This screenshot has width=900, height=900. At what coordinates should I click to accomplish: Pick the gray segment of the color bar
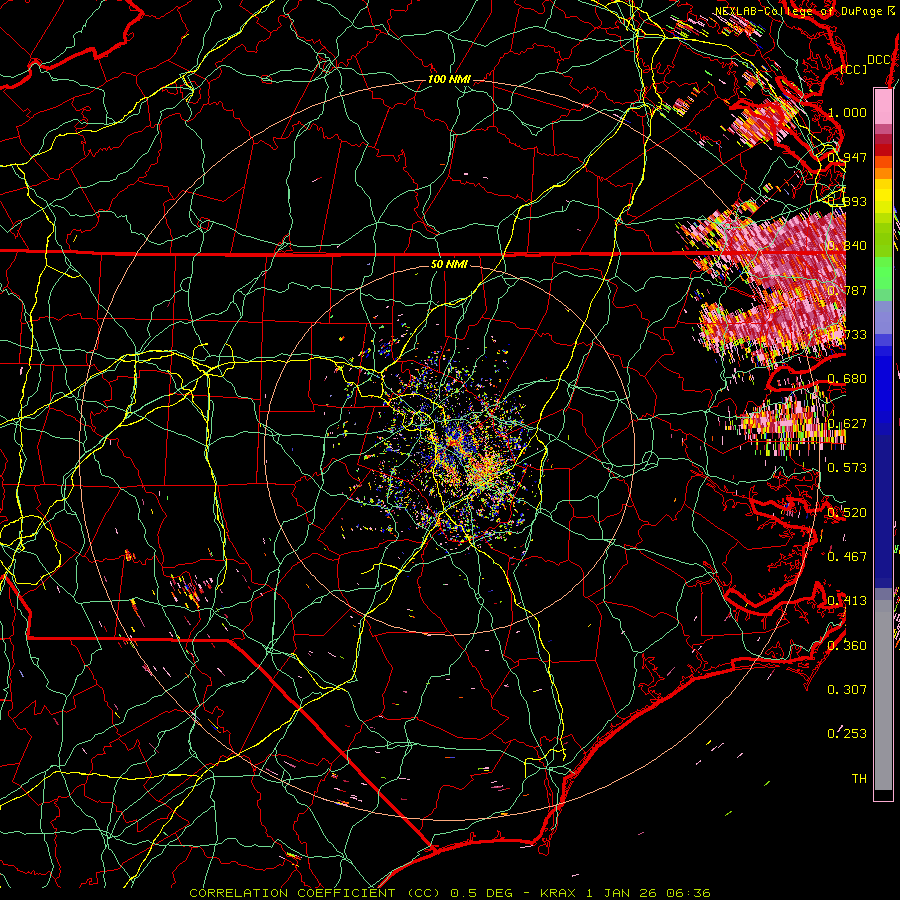883,695
